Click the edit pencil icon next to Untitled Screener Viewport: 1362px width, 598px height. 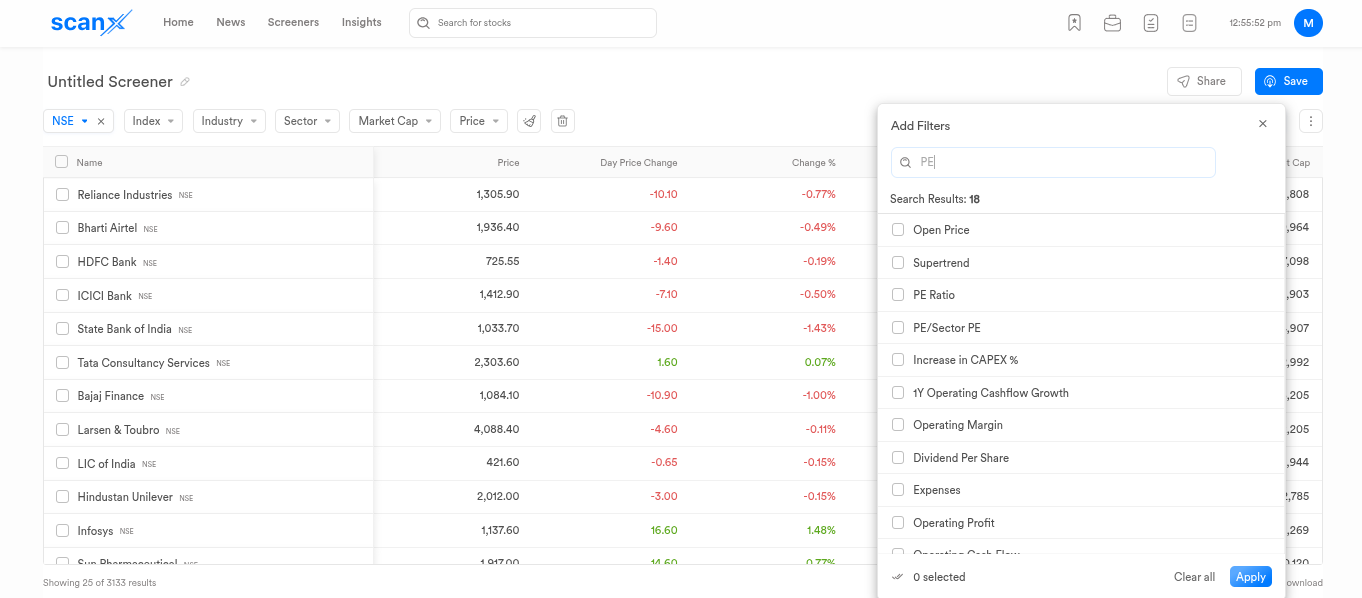click(x=185, y=82)
